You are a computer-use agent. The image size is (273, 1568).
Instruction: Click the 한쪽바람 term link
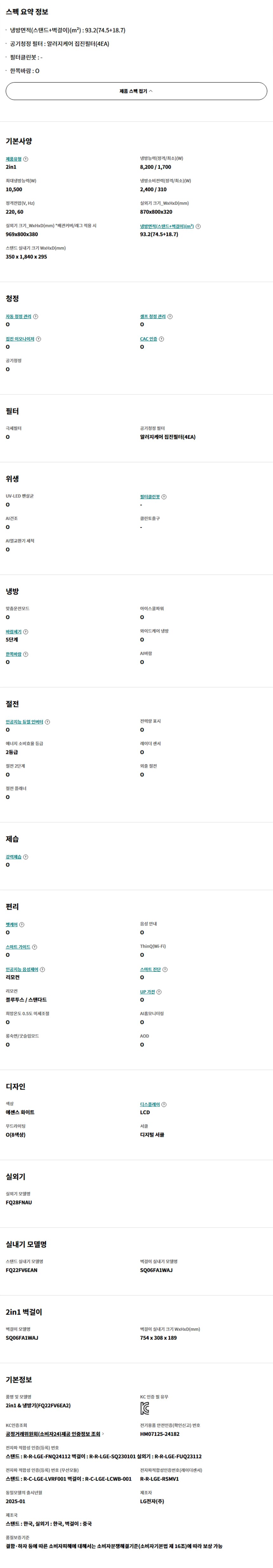tap(13, 654)
